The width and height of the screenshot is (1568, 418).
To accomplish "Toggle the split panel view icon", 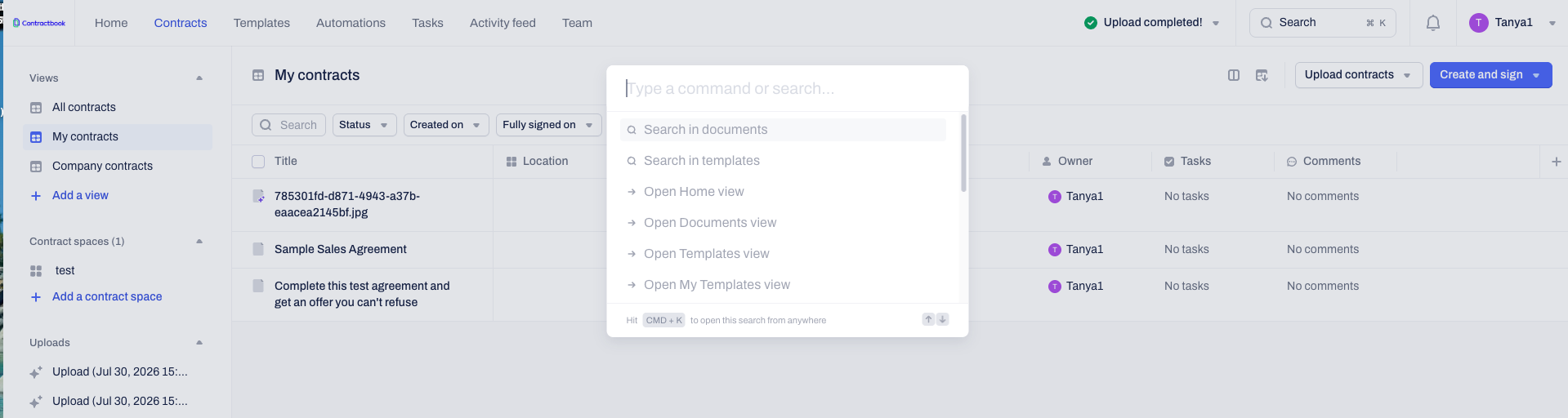I will tap(1234, 75).
